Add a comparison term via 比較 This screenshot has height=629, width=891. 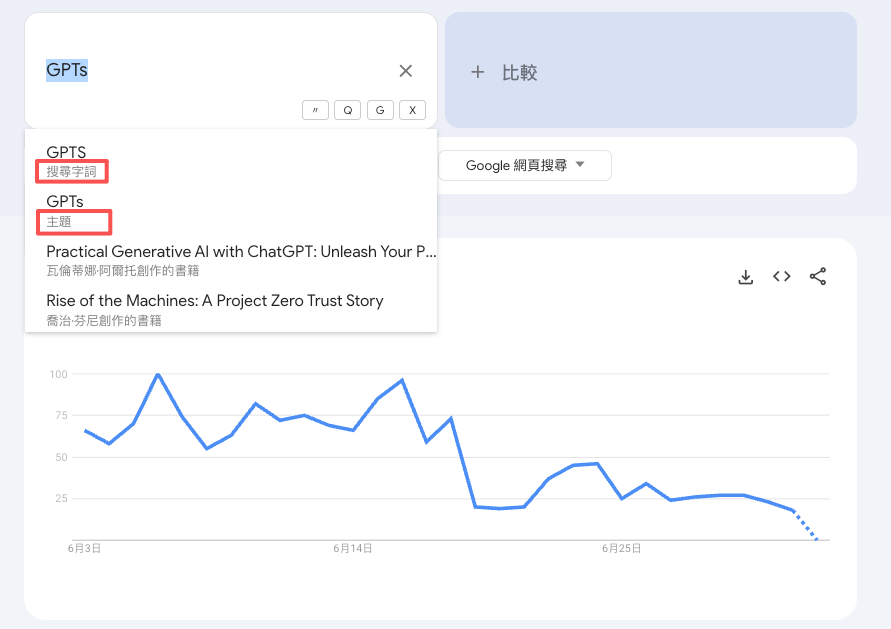[x=651, y=70]
